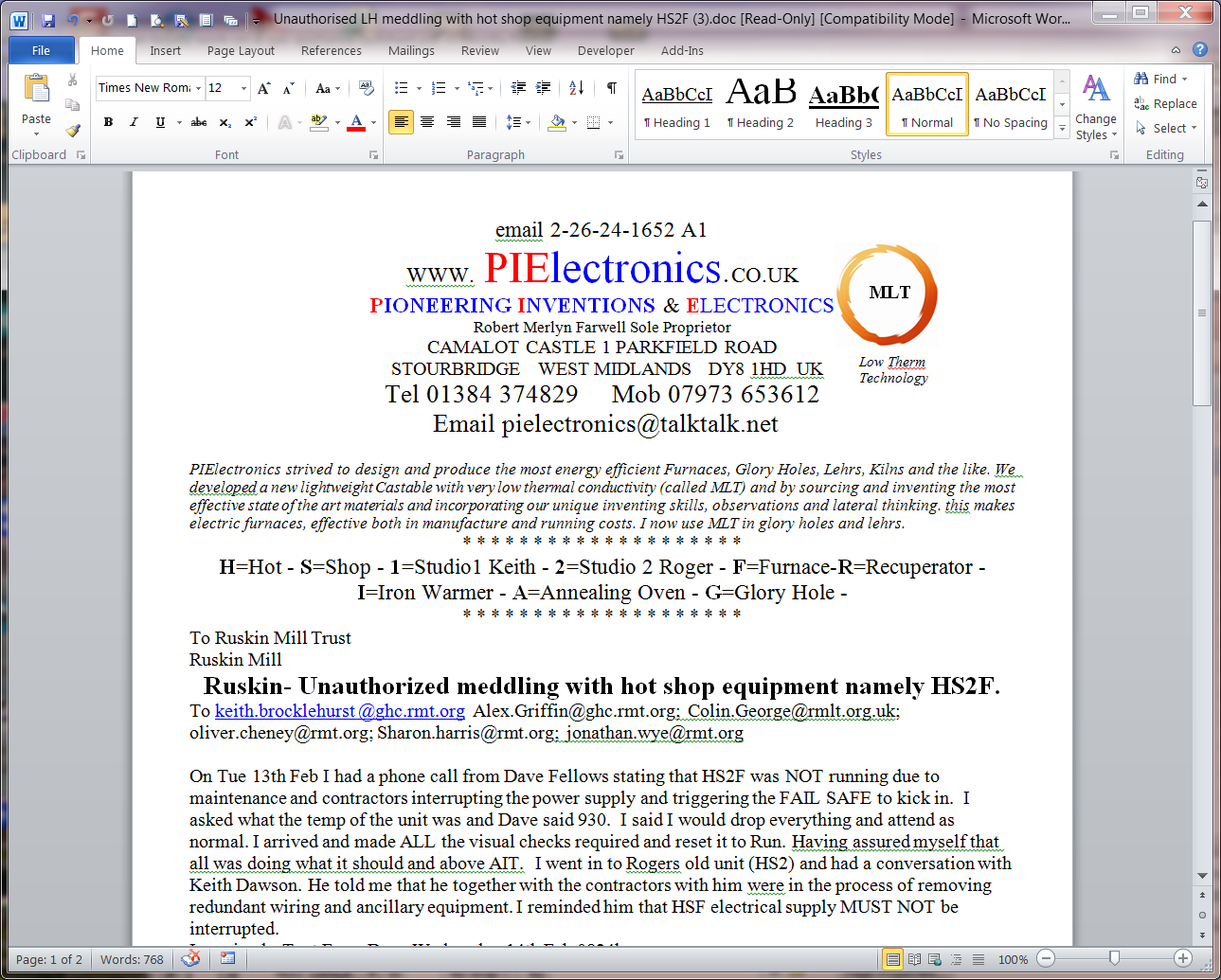Click the Align Text Right icon
The height and width of the screenshot is (980, 1221).
click(454, 122)
